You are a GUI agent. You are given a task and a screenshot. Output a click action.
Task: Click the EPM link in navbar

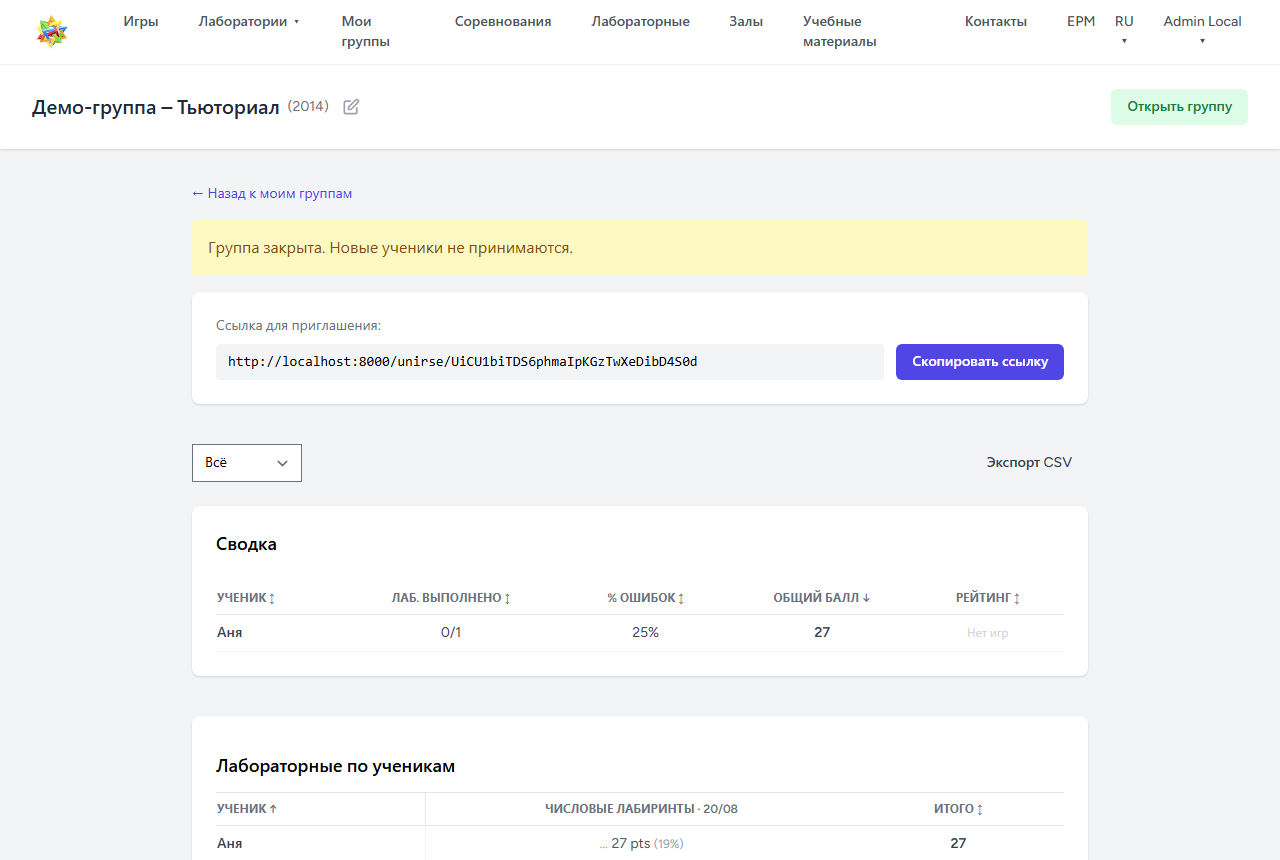[1081, 22]
